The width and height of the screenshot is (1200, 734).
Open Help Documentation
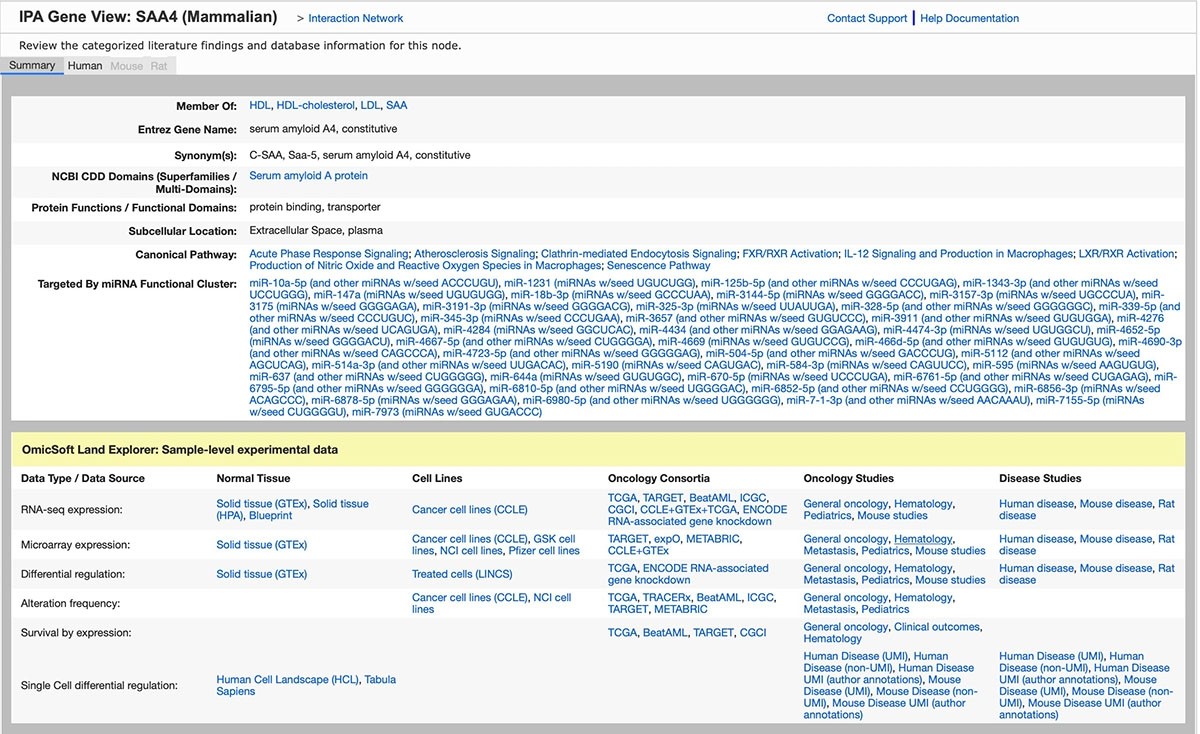click(969, 18)
